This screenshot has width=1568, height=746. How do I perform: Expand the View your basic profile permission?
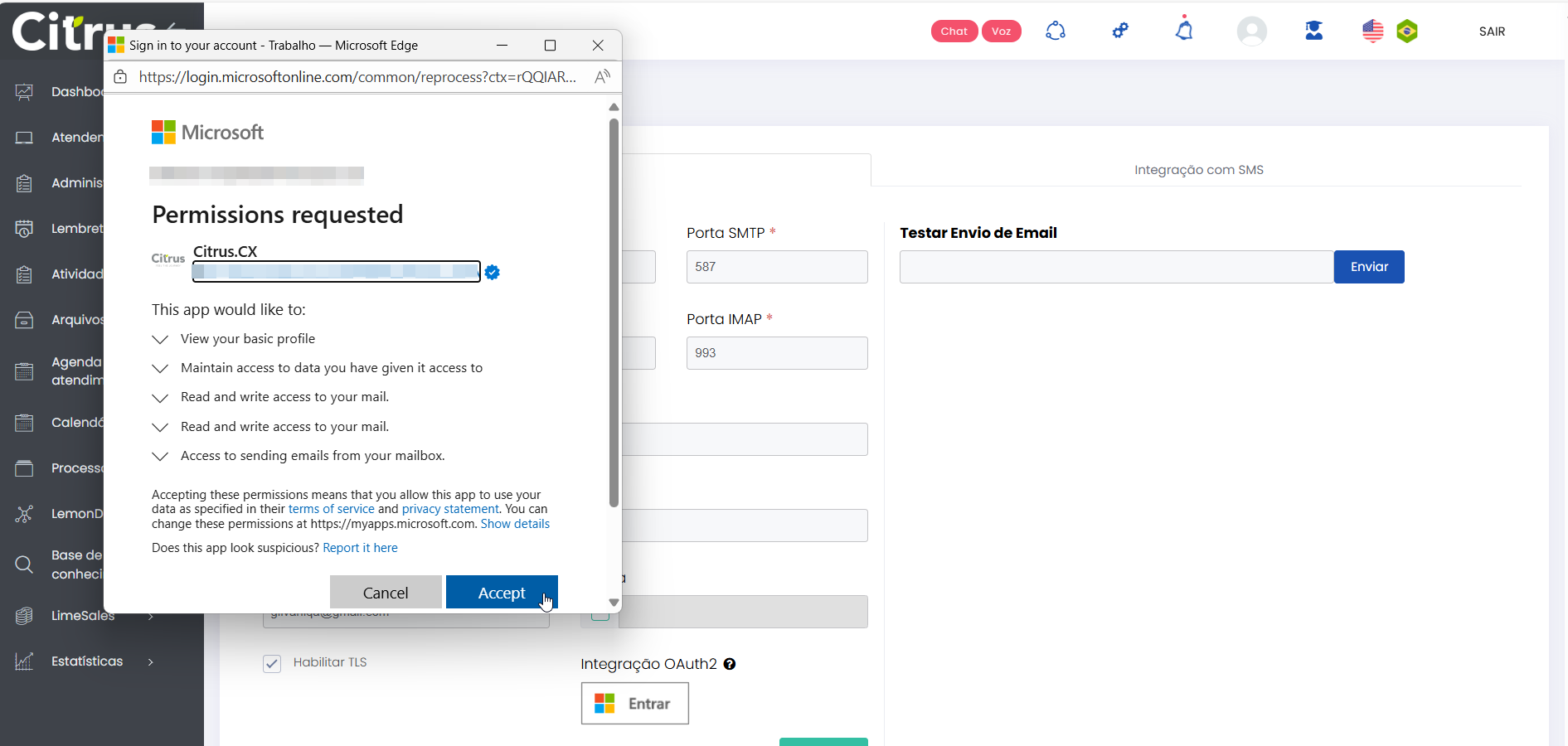click(160, 339)
